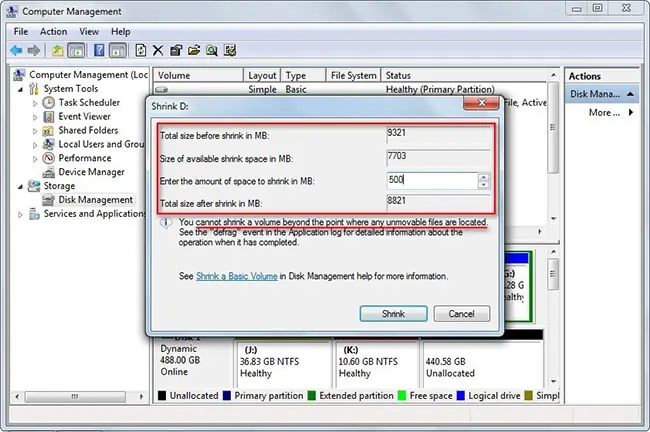
Task: Click the tree pane scroll-left arrow
Action: point(17,397)
